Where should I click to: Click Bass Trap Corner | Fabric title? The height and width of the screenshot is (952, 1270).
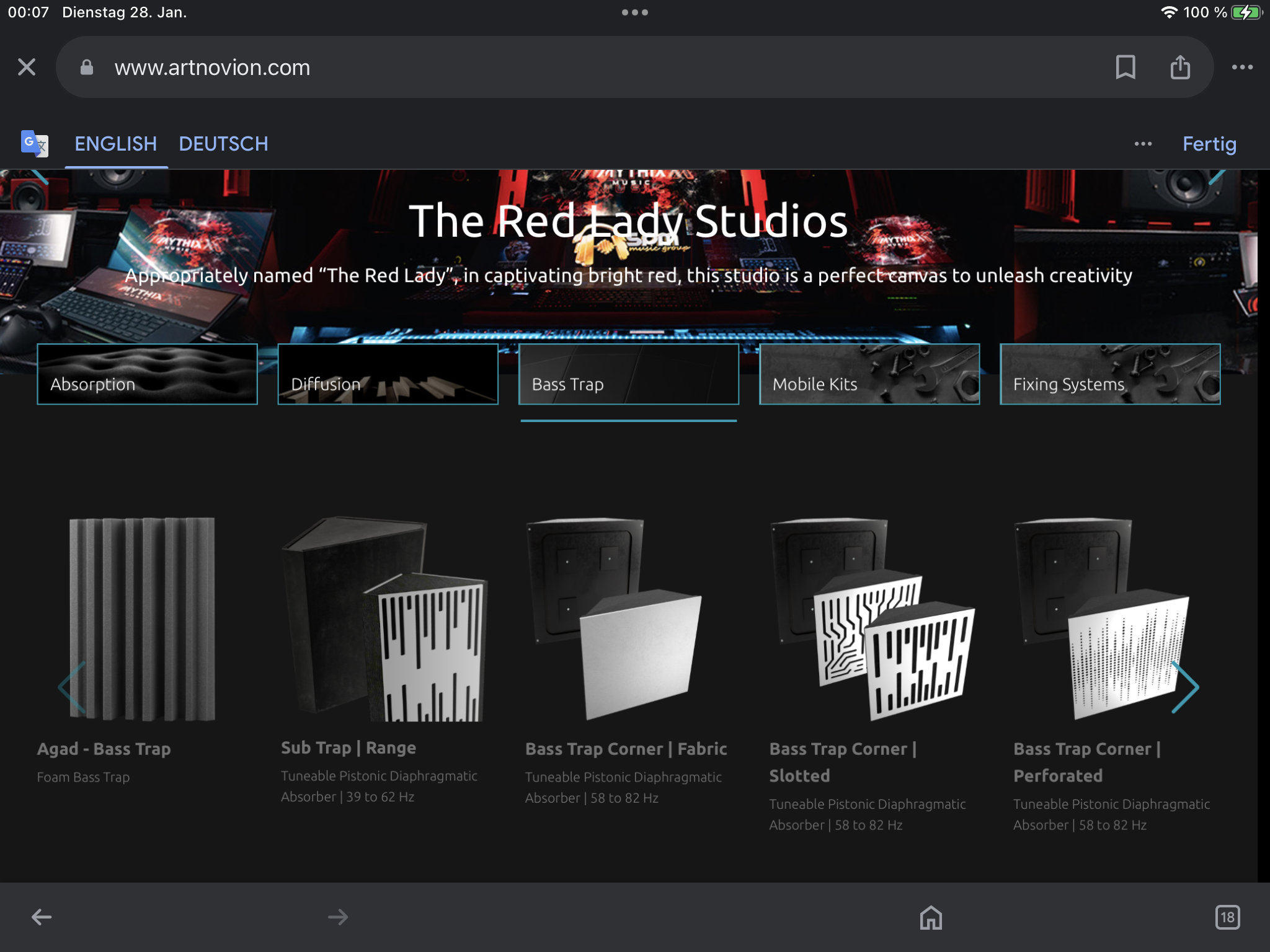click(626, 749)
